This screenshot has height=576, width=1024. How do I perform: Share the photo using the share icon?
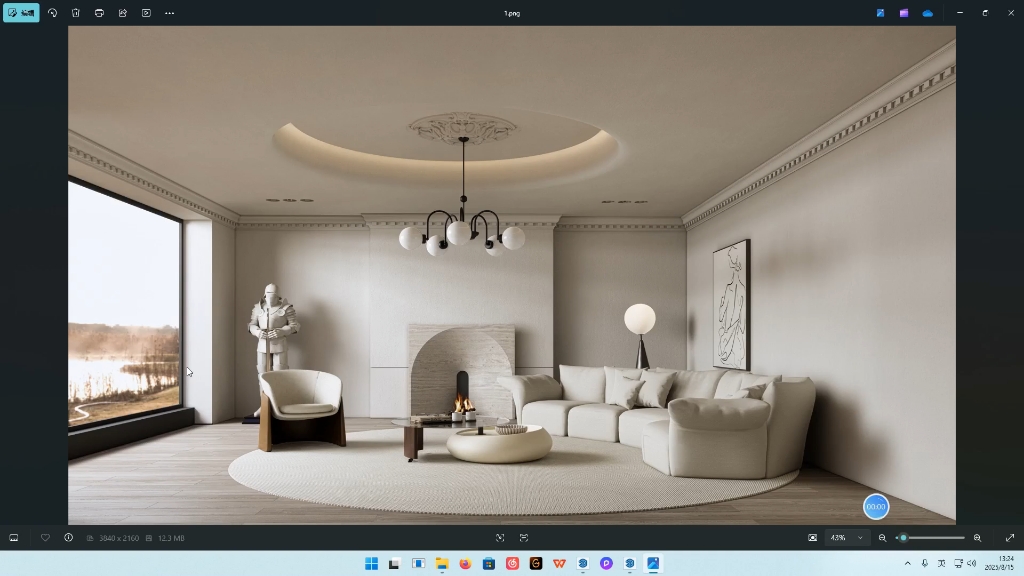coord(123,13)
